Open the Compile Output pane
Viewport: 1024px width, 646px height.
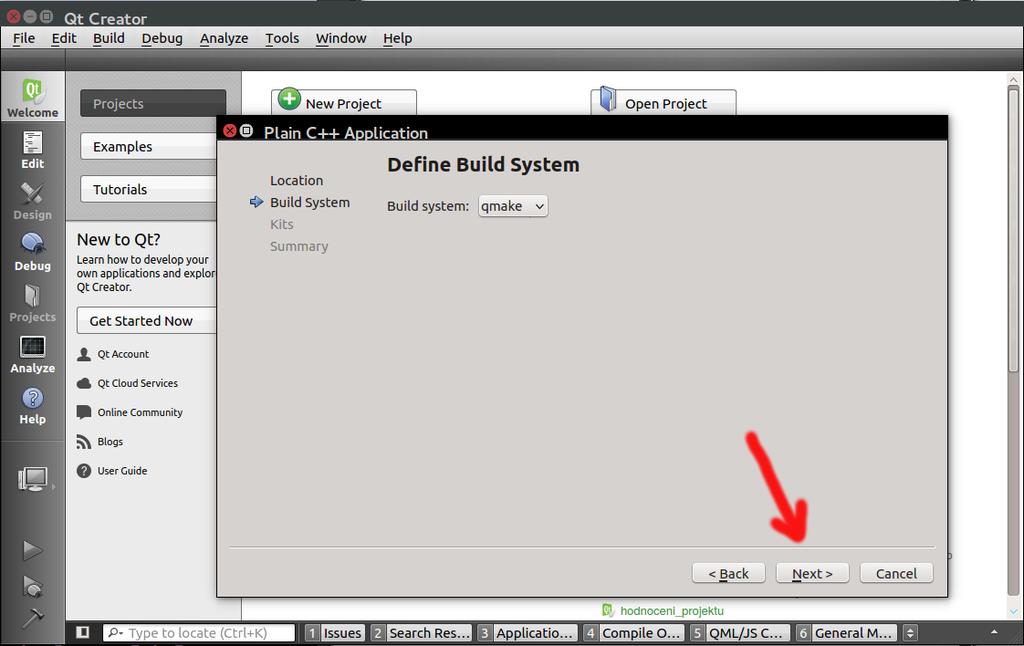tap(633, 632)
